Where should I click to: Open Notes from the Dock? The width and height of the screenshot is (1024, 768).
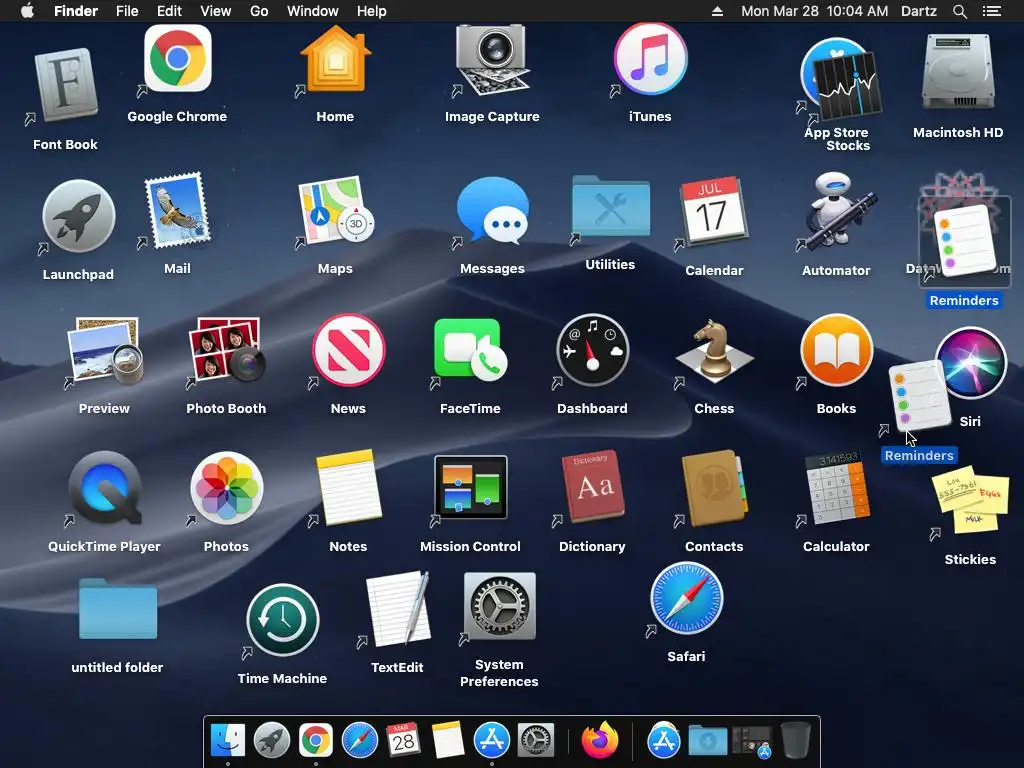pos(448,740)
